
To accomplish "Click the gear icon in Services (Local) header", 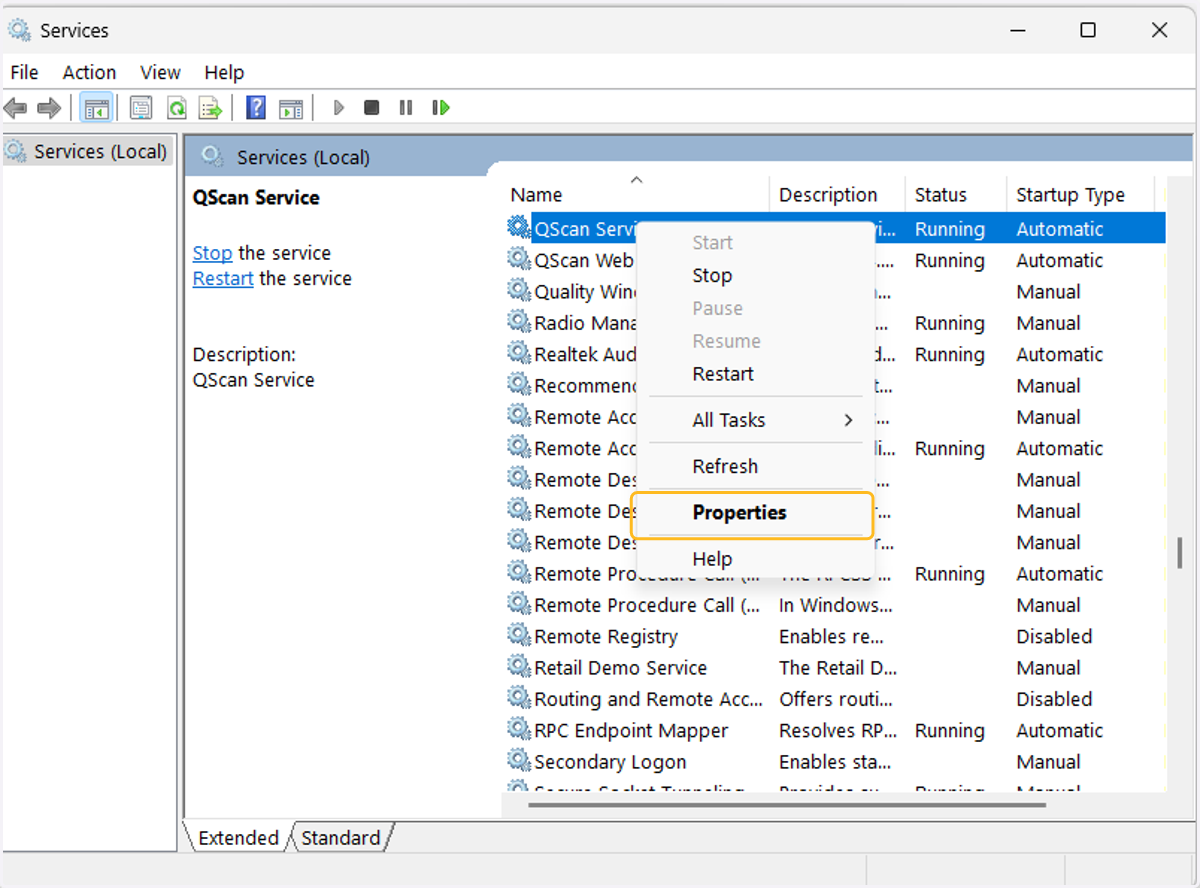I will (x=211, y=156).
